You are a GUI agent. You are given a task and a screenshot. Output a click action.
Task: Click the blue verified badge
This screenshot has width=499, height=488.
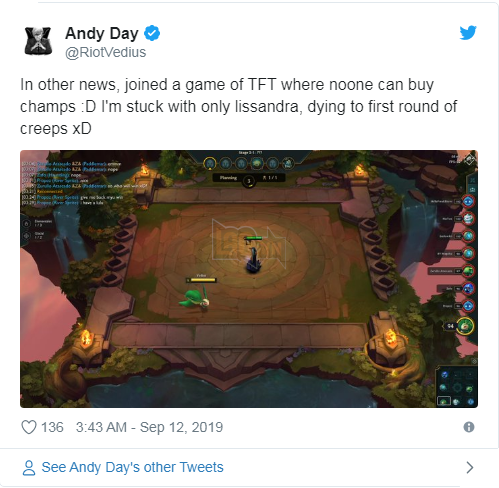tap(152, 33)
